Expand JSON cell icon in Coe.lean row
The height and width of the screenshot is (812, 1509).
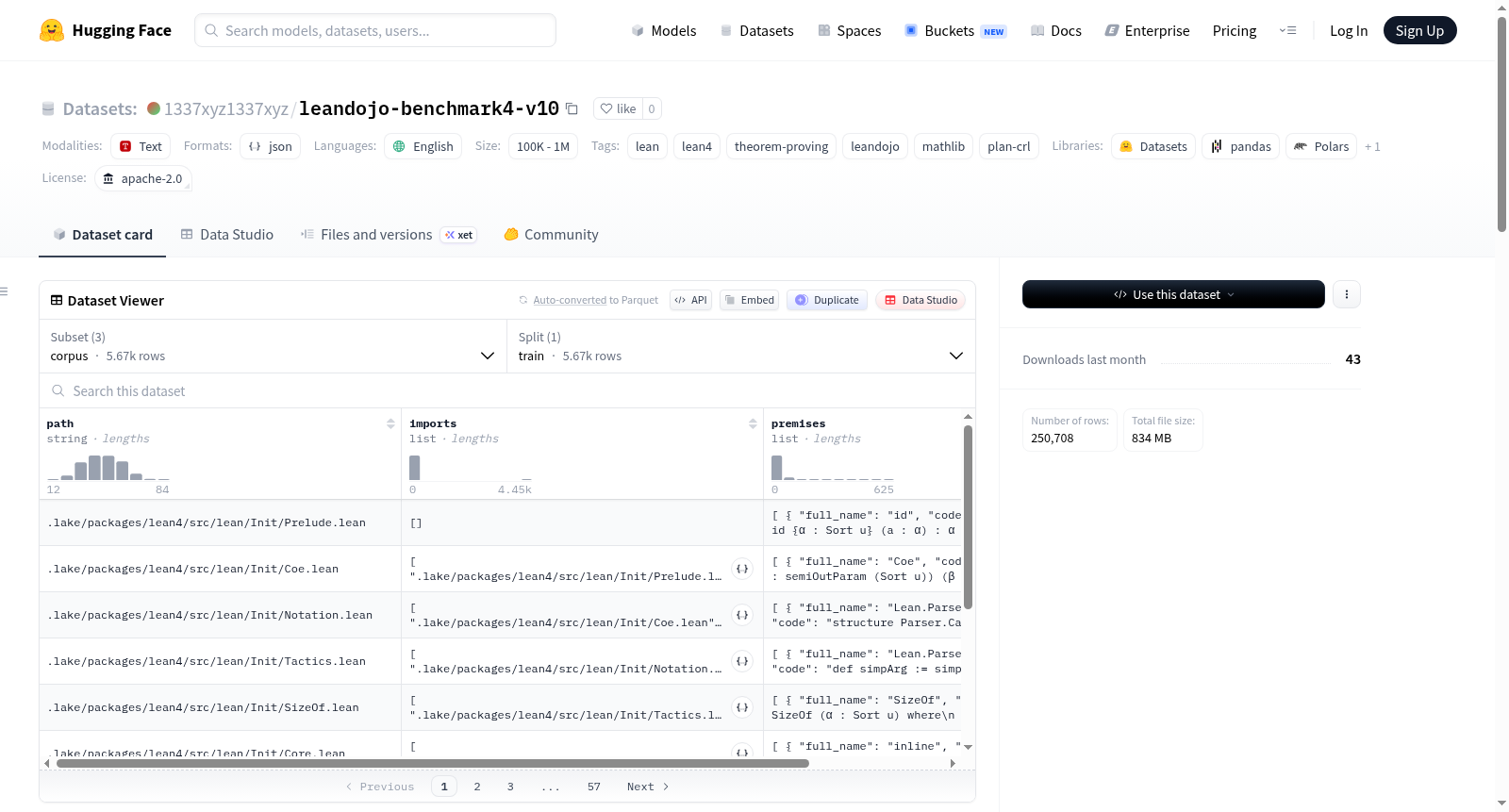click(x=742, y=569)
